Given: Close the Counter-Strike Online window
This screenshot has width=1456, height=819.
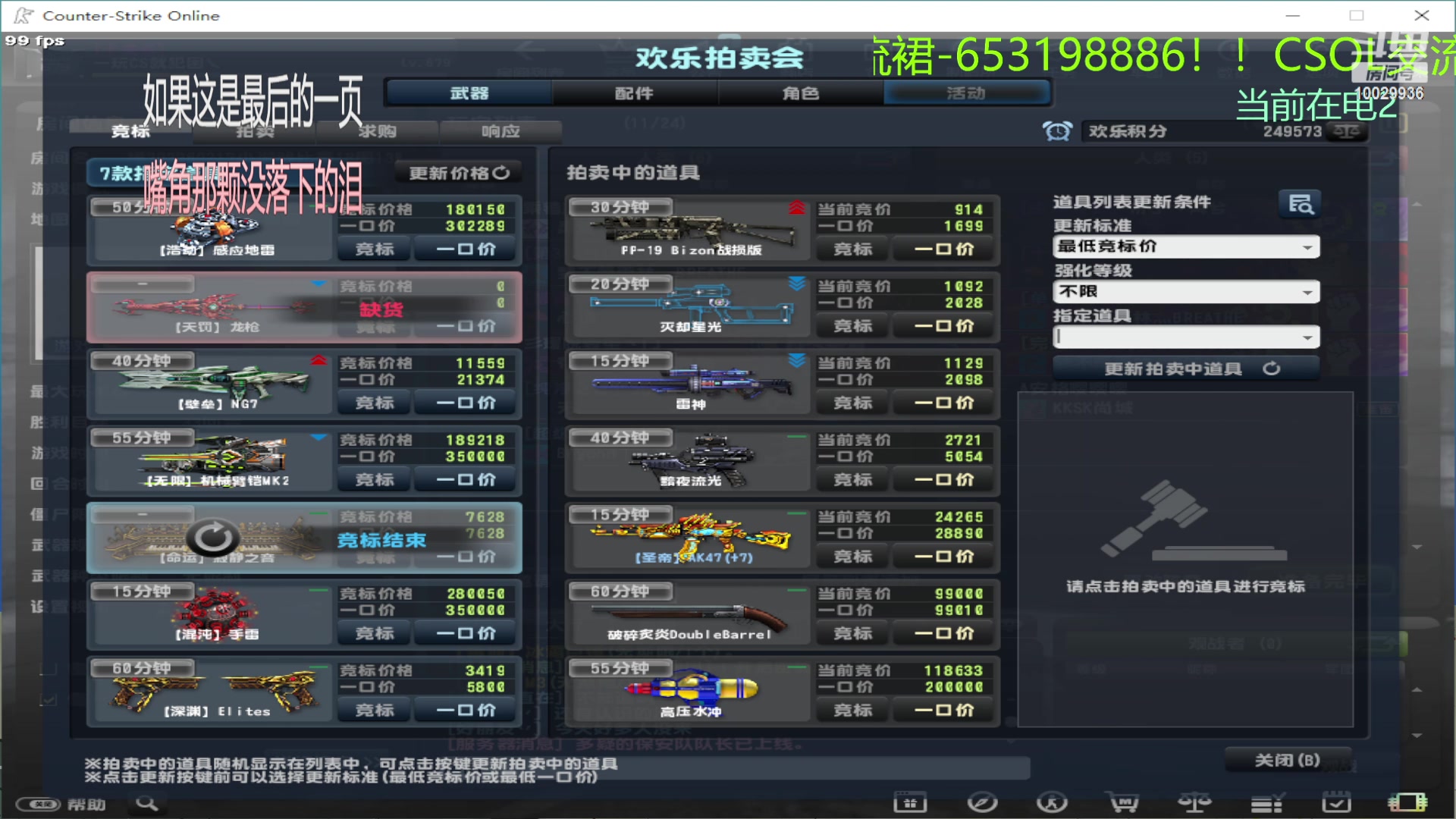Looking at the screenshot, I should pos(1422,15).
